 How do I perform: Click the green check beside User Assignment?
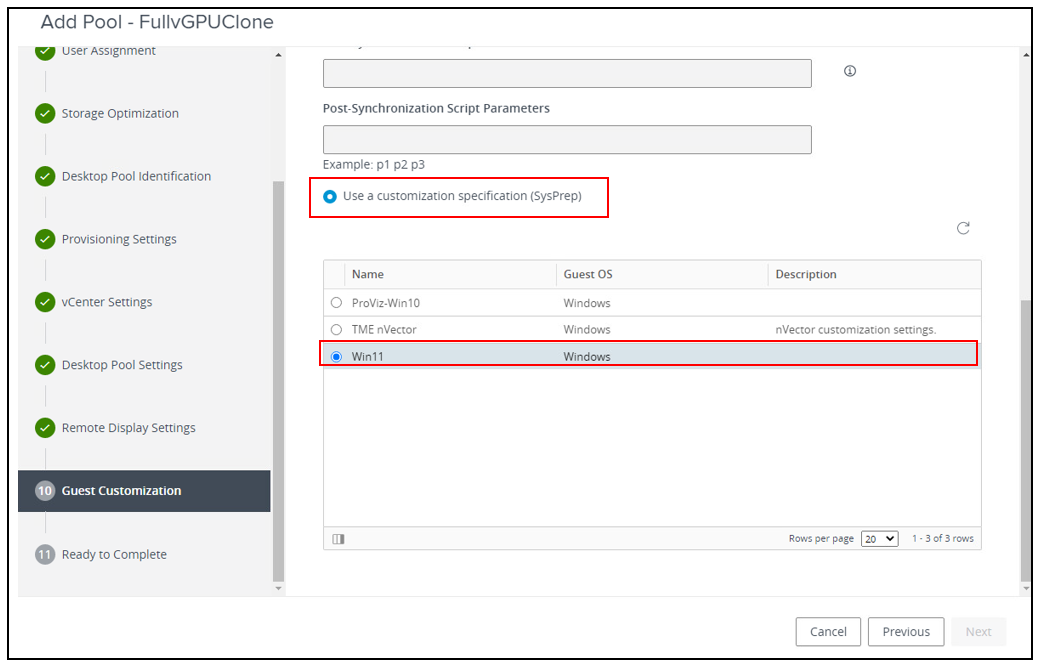(x=45, y=50)
